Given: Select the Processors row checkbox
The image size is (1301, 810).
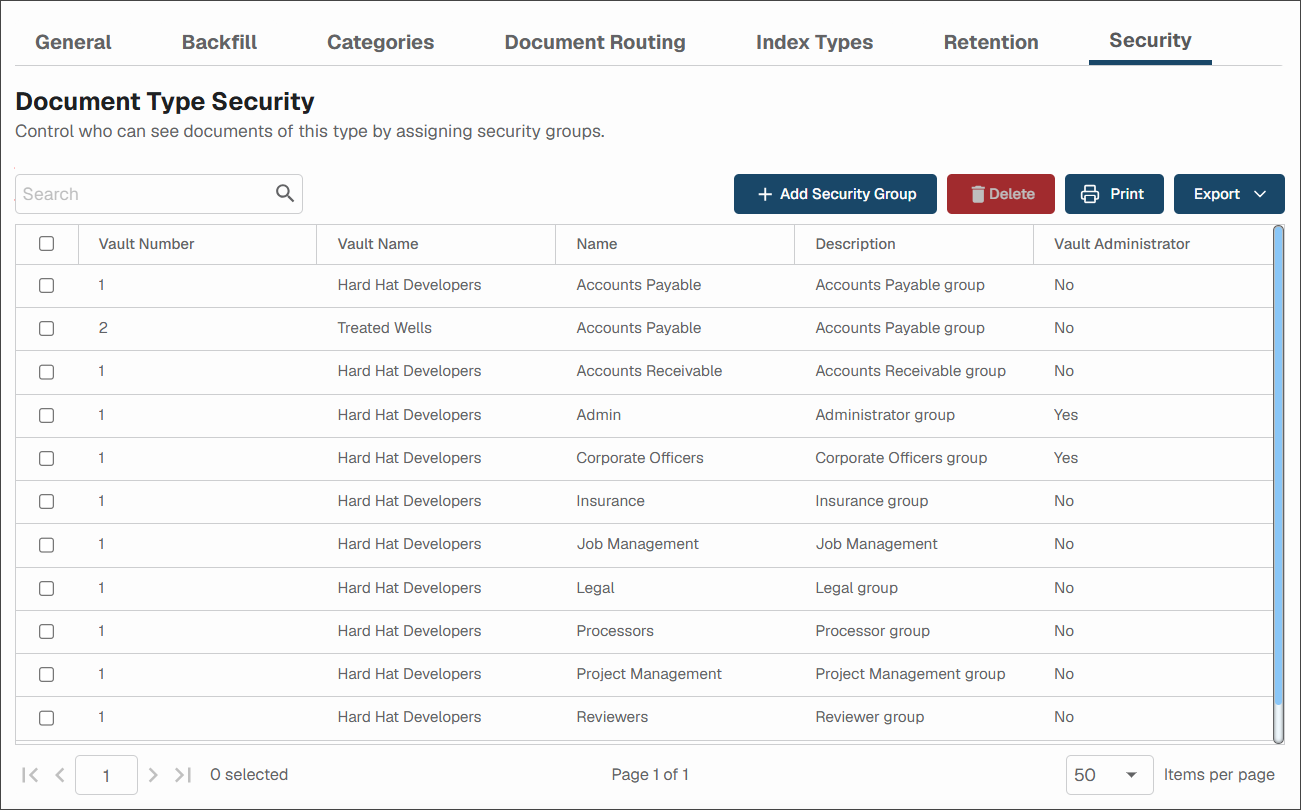Looking at the screenshot, I should [x=46, y=631].
